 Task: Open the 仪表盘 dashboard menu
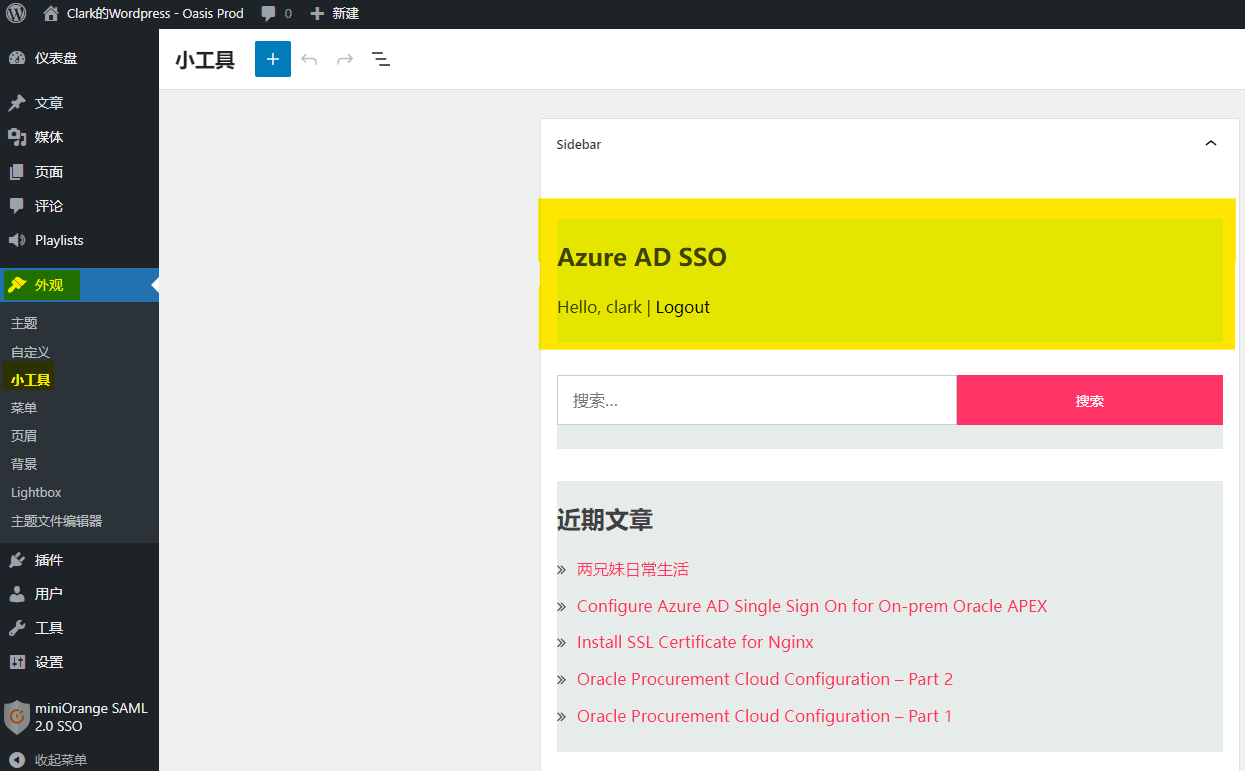tap(55, 58)
